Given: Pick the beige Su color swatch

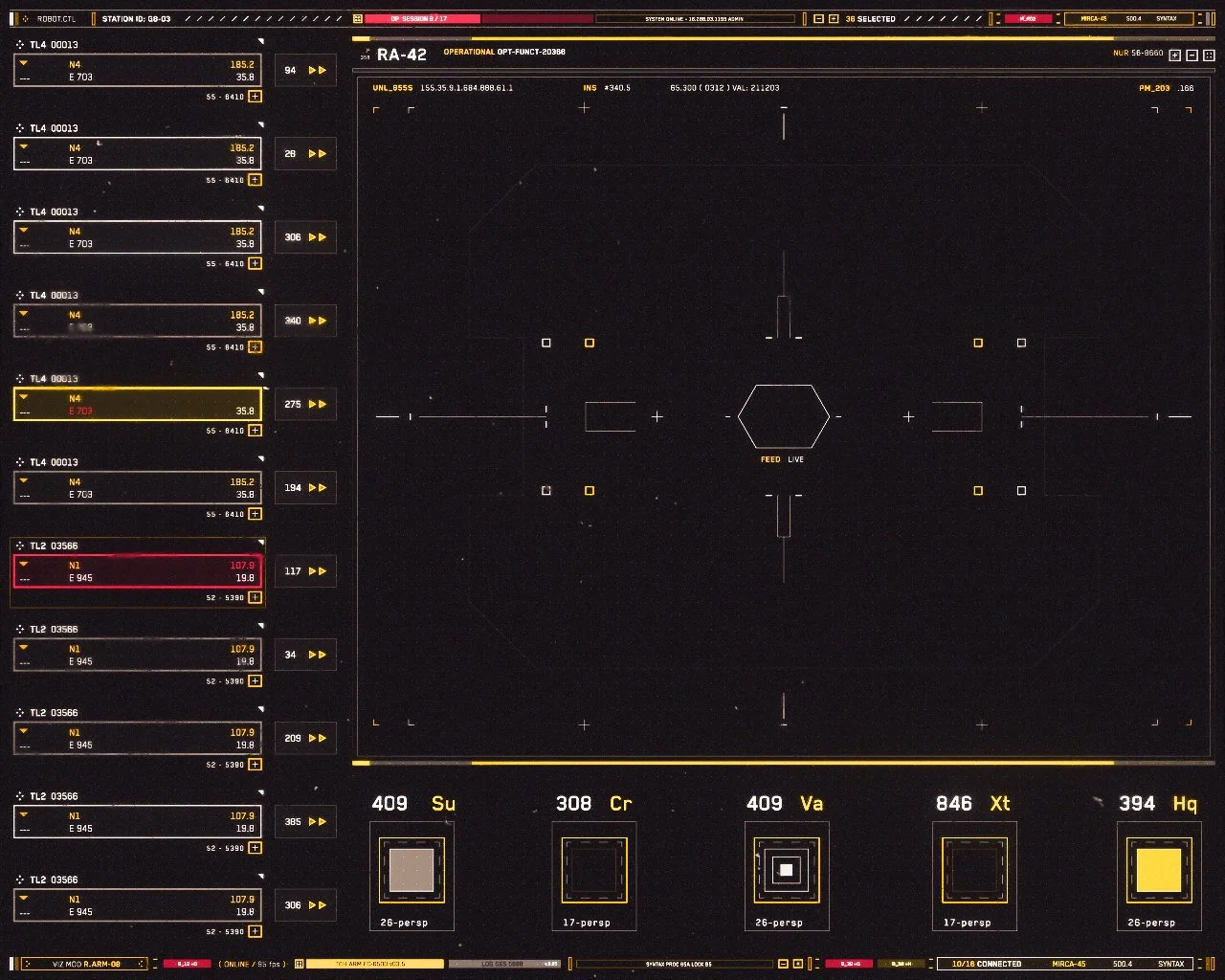Looking at the screenshot, I should (x=412, y=870).
